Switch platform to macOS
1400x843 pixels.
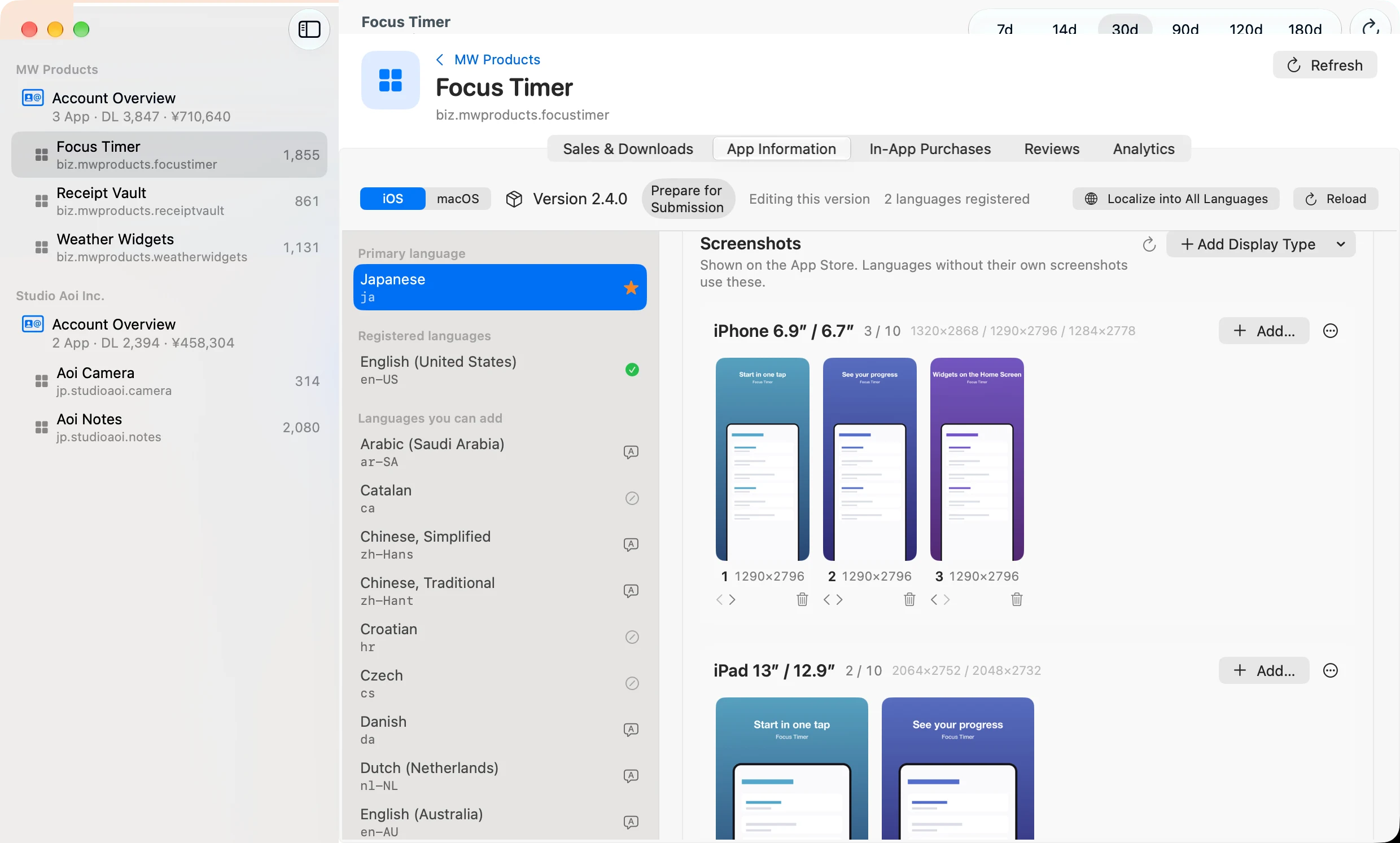coord(458,199)
